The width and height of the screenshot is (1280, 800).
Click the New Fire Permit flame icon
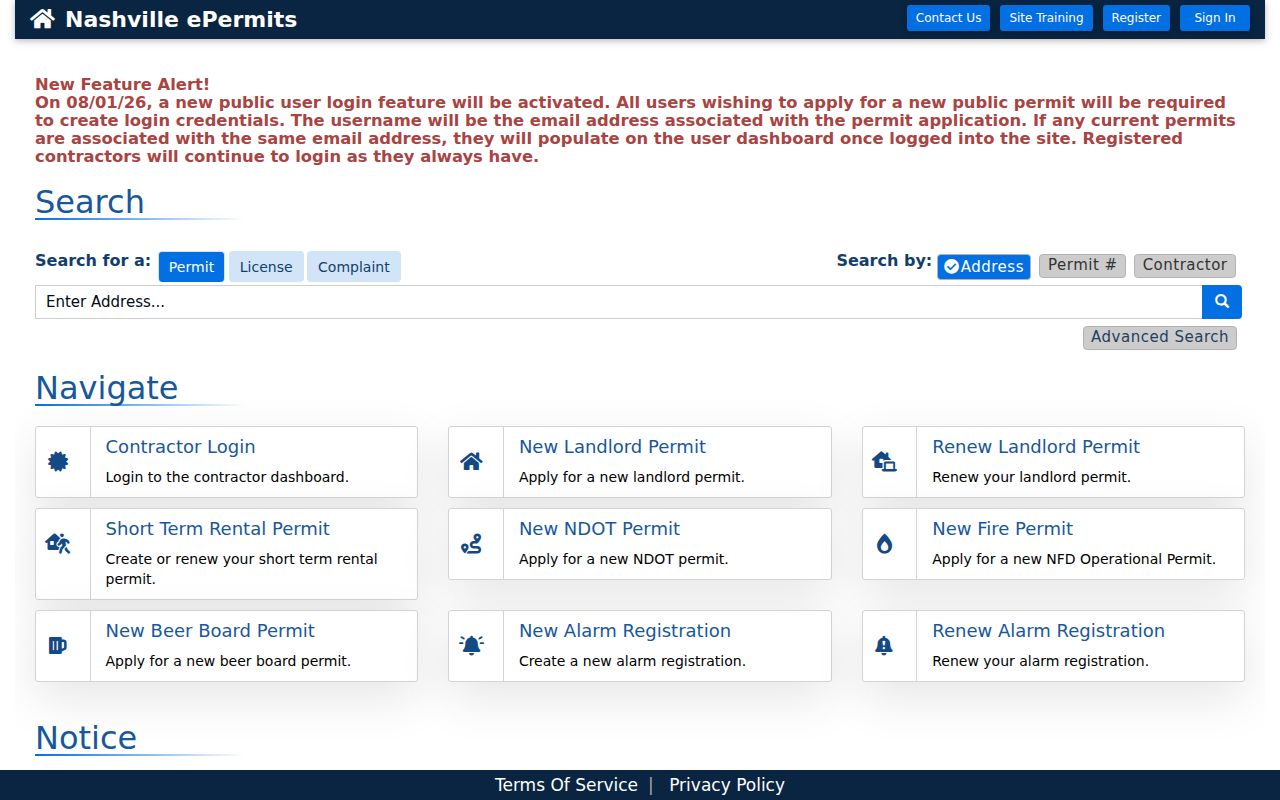tap(884, 544)
